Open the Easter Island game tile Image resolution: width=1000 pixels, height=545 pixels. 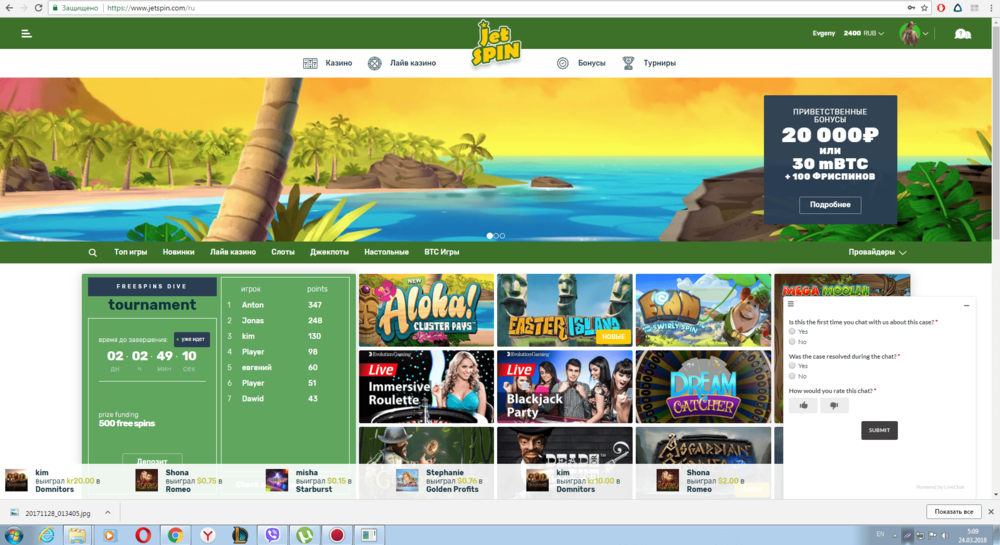pyautogui.click(x=564, y=310)
